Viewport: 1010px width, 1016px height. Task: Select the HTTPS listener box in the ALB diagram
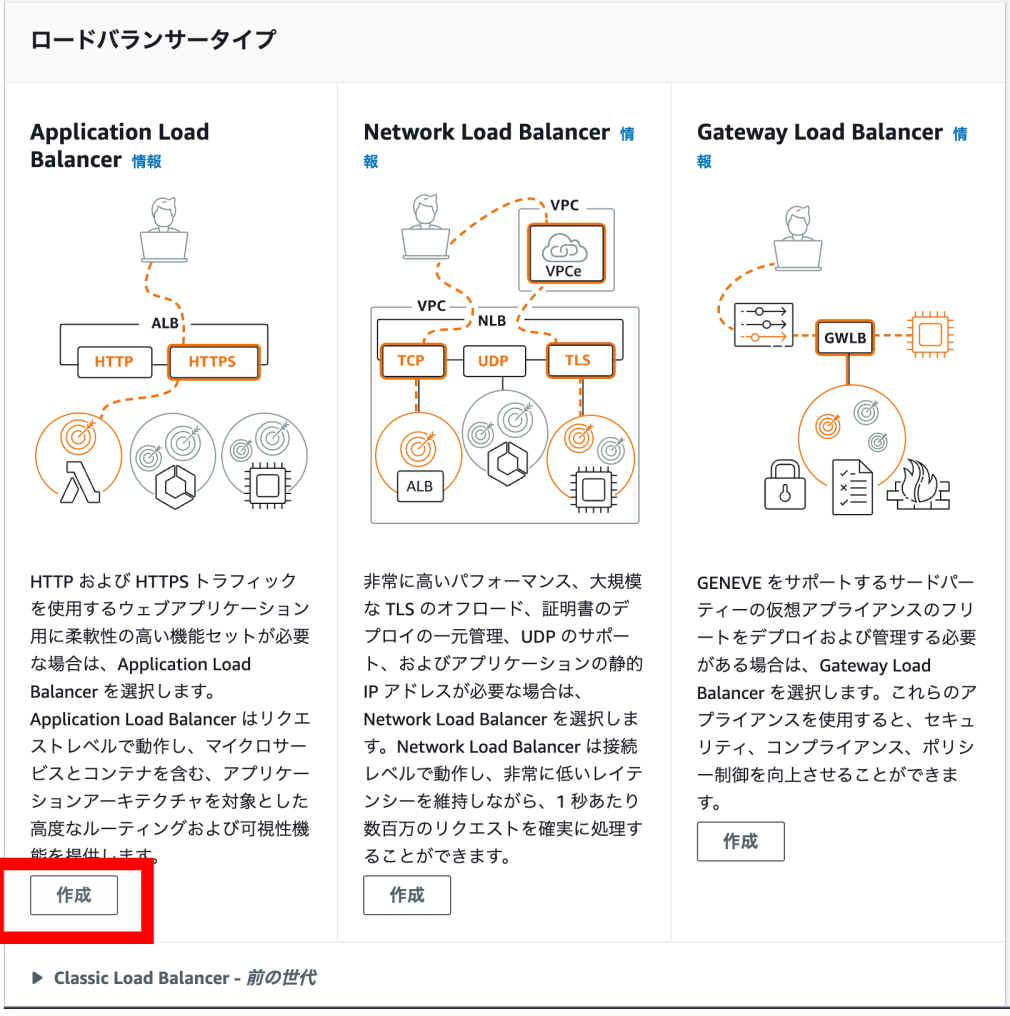point(213,362)
